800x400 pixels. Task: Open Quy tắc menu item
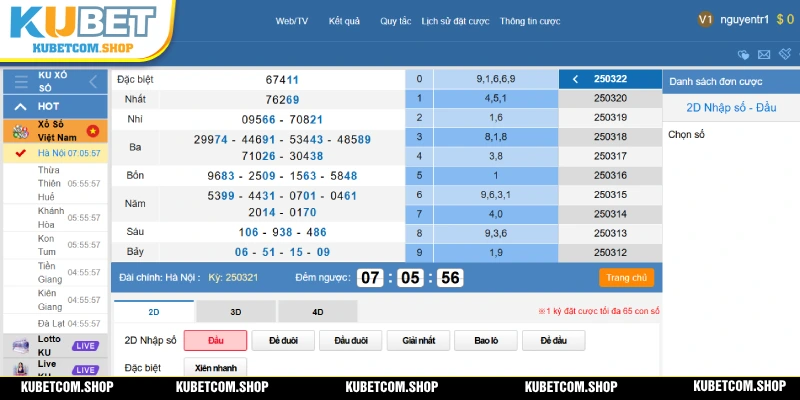point(395,21)
